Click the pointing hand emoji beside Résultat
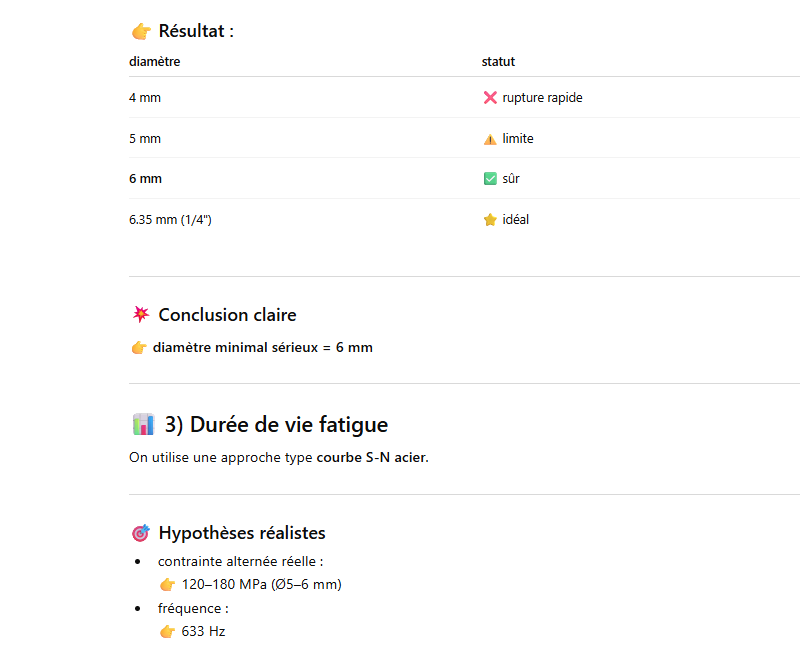The image size is (800, 658). 140,31
